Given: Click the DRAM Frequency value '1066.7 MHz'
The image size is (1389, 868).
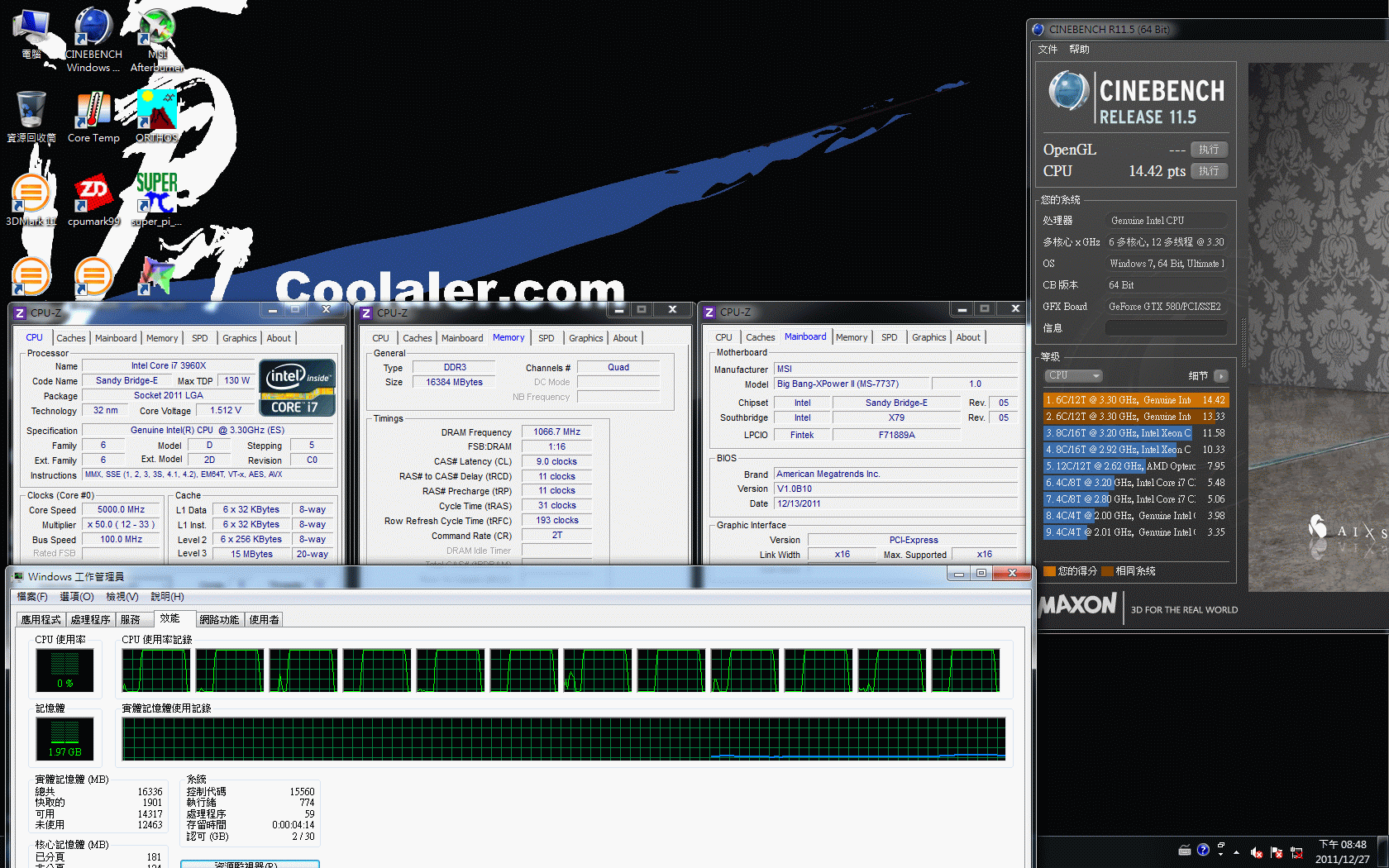Looking at the screenshot, I should tap(556, 432).
